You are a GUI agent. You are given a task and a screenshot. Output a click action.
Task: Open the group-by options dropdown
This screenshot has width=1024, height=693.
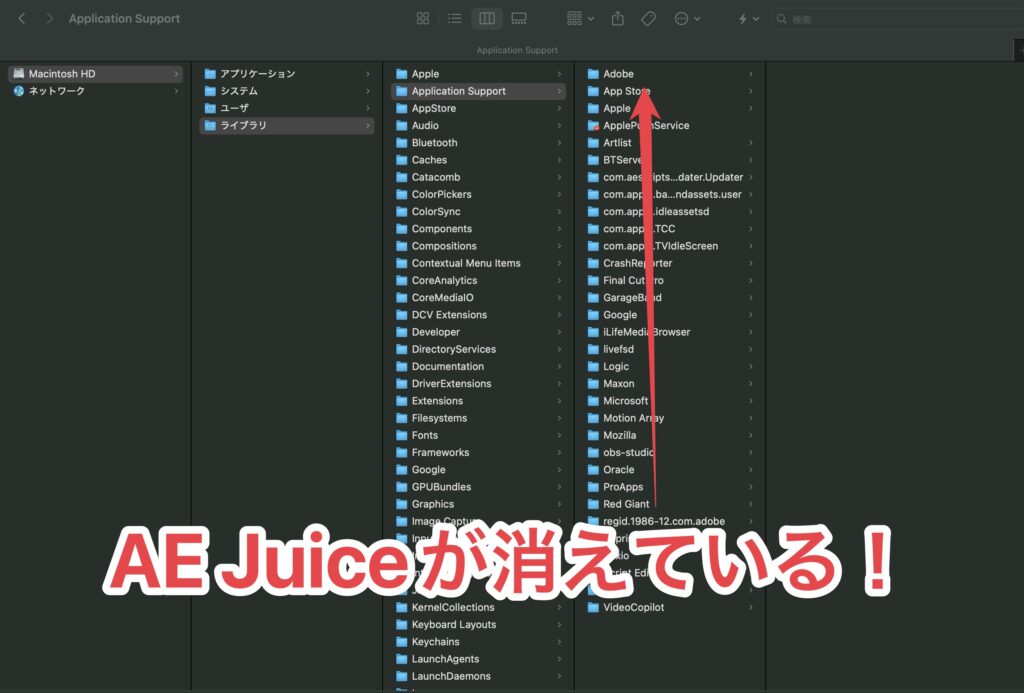click(581, 18)
